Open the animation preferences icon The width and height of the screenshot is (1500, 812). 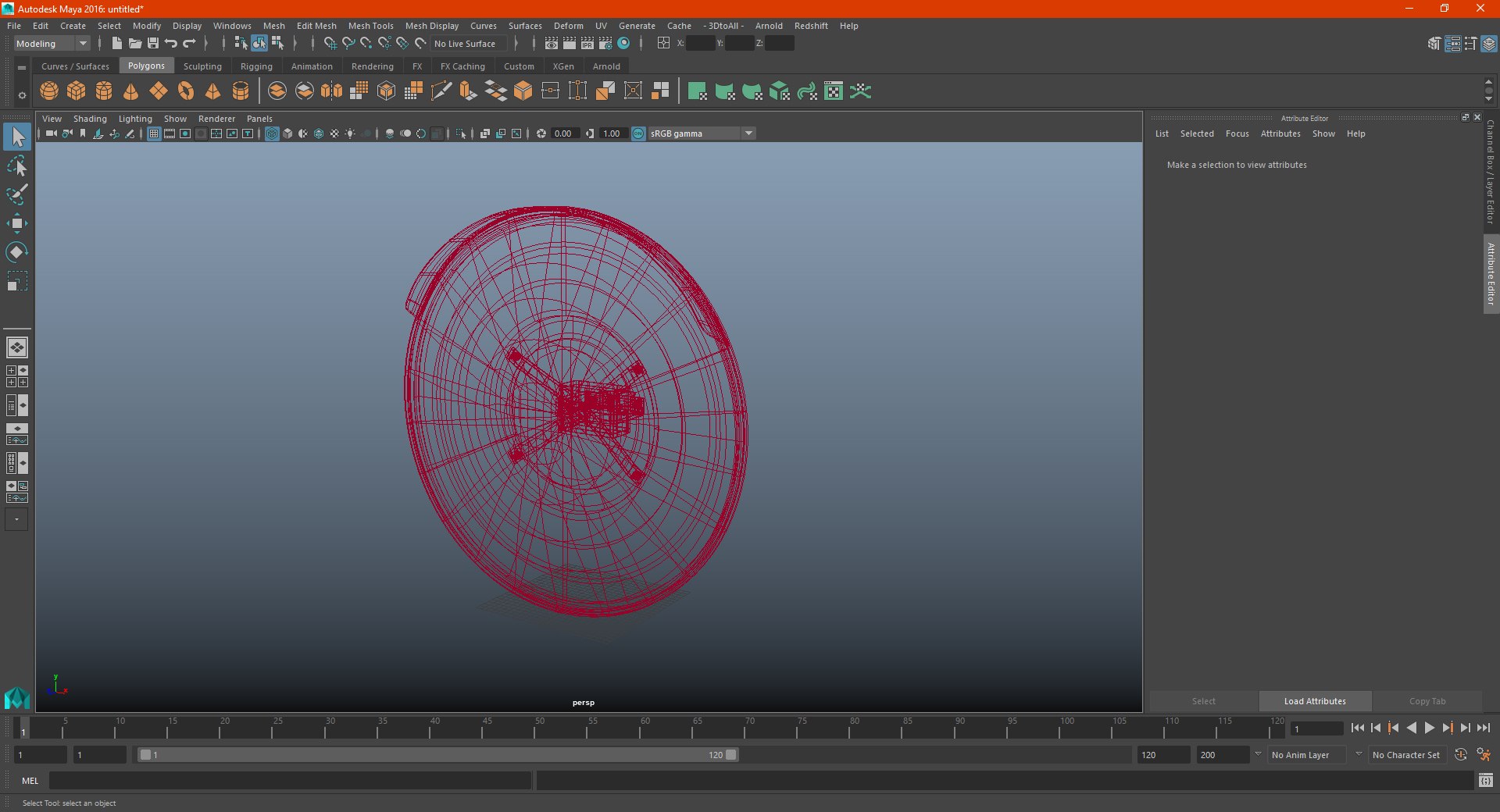pos(1484,755)
